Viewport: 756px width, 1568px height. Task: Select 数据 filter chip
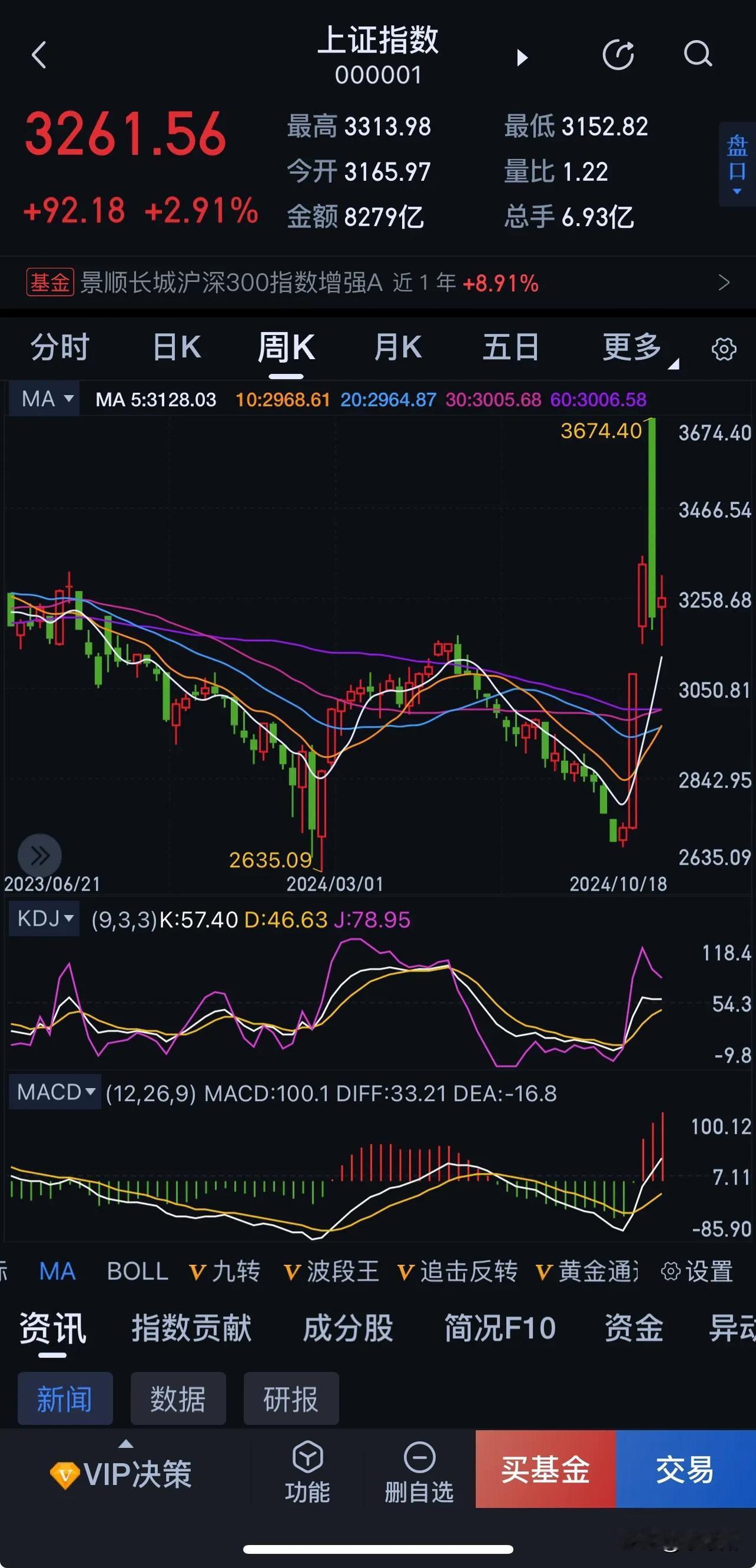[178, 1399]
